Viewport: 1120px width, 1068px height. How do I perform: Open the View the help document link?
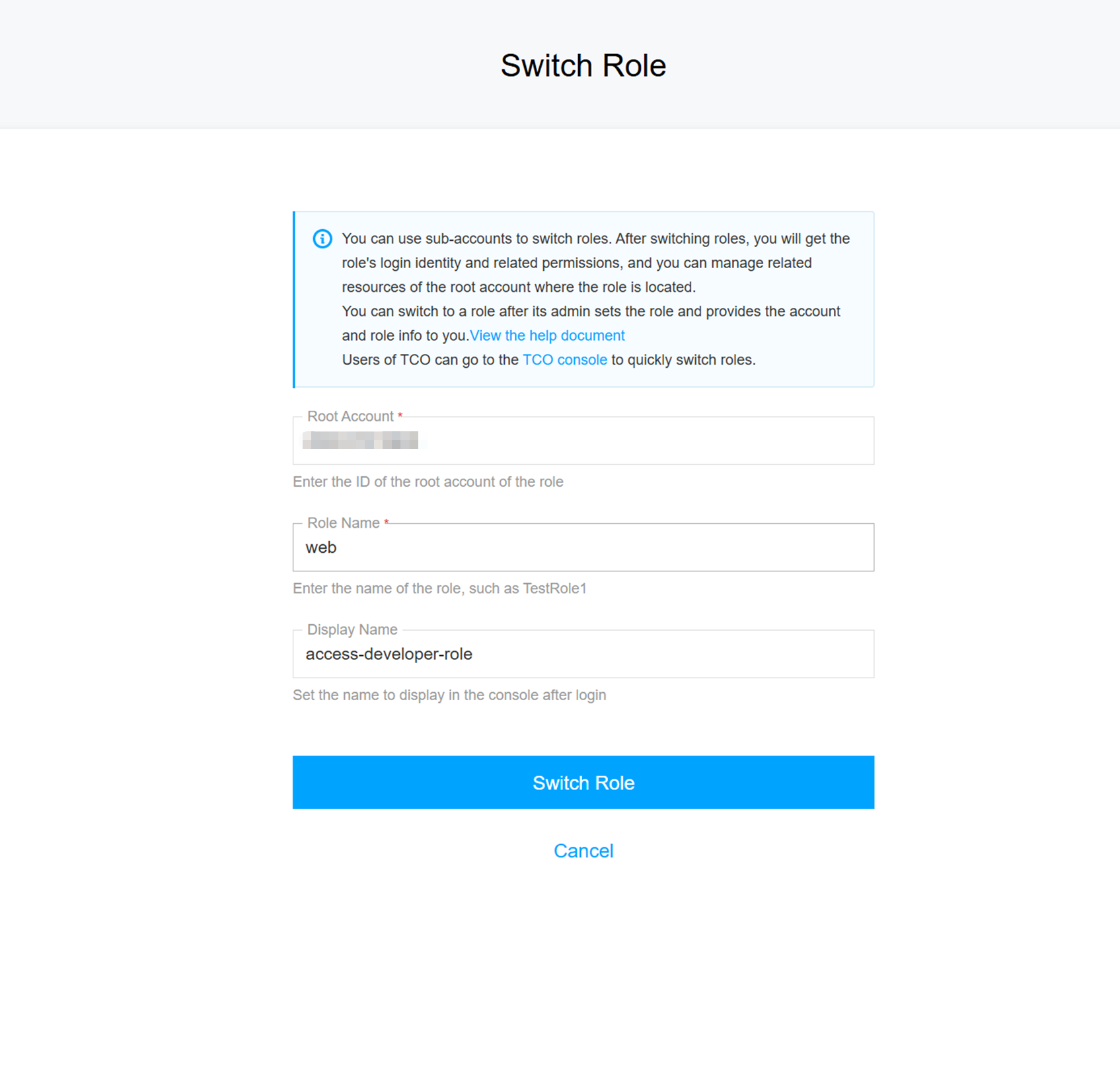pos(547,336)
